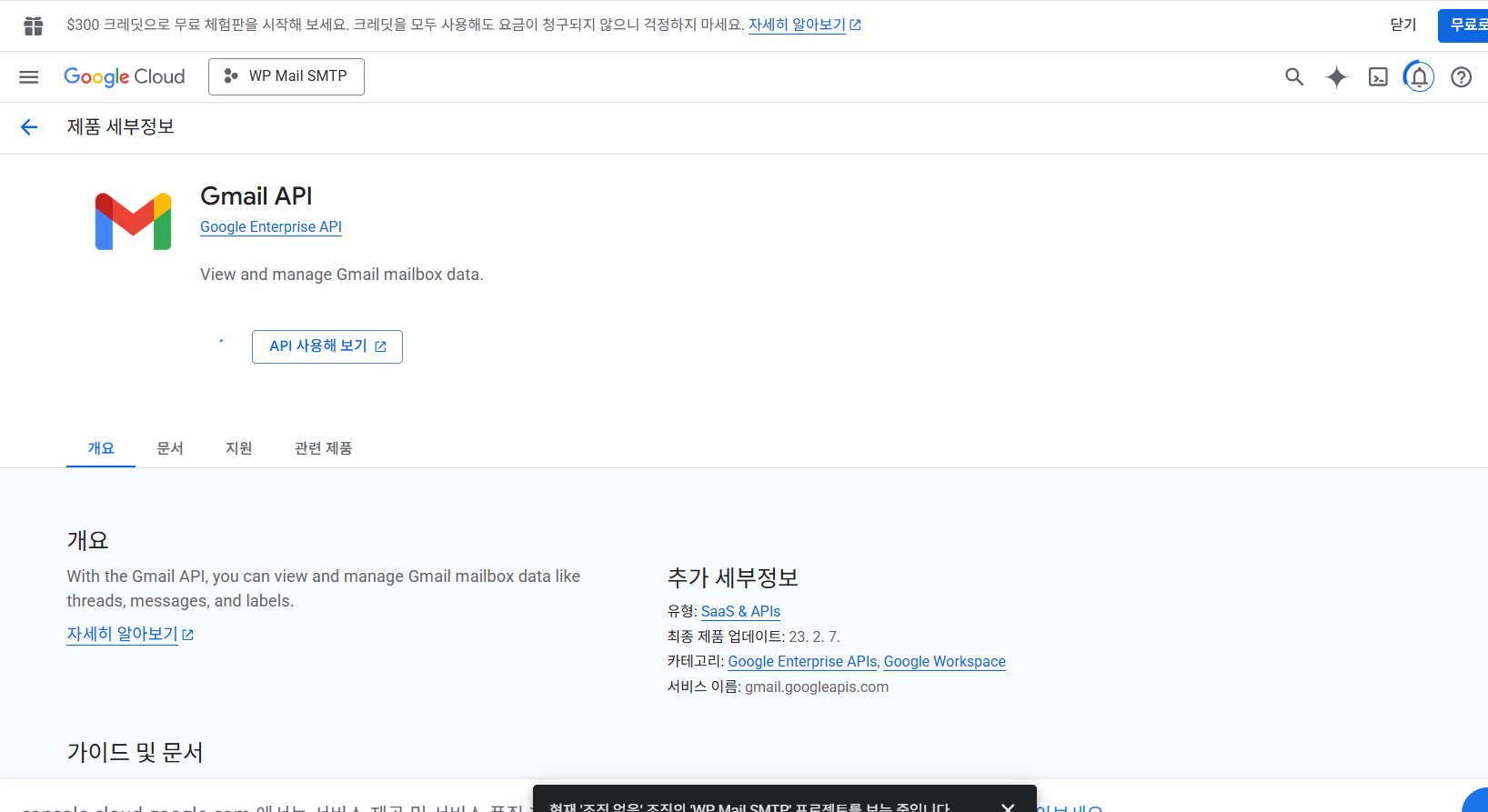Open the Gemini sparkle assistant icon
Viewport: 1488px width, 812px height.
click(x=1336, y=77)
